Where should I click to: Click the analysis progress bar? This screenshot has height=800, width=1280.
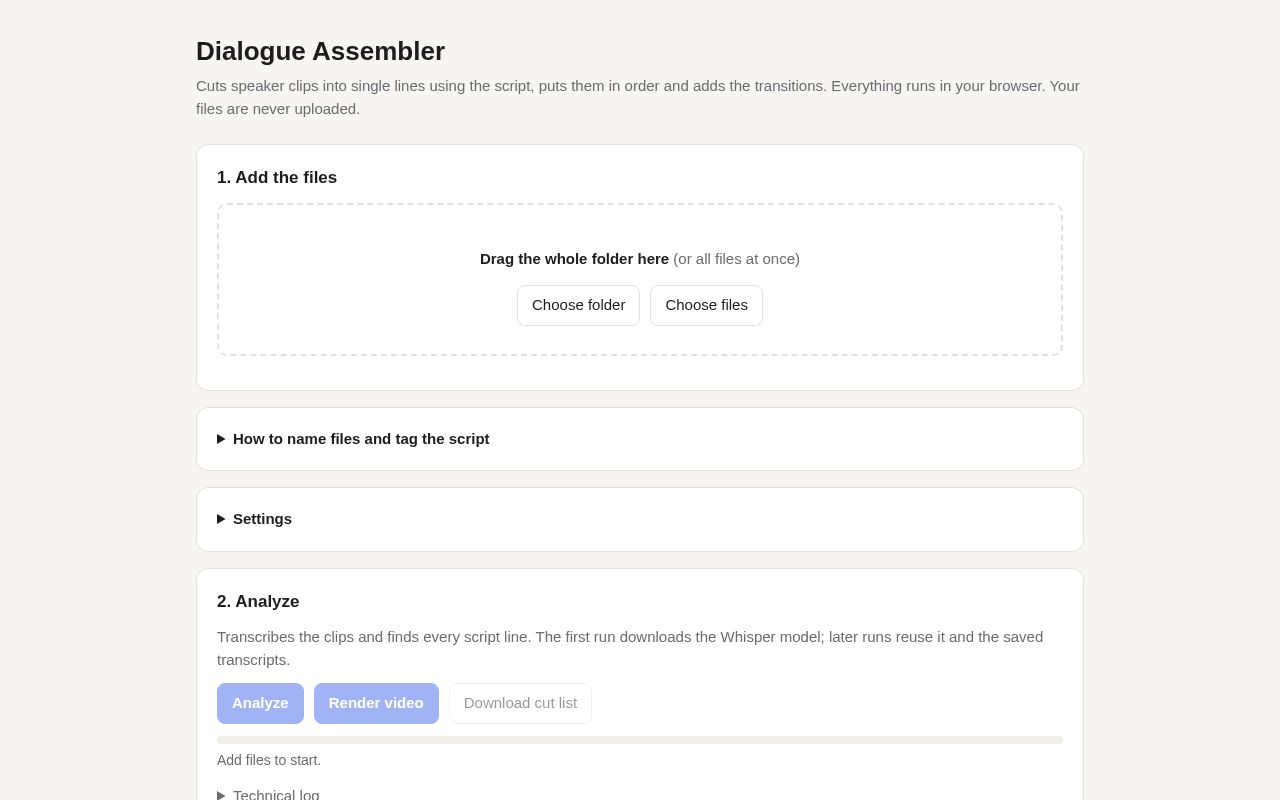pyautogui.click(x=640, y=740)
